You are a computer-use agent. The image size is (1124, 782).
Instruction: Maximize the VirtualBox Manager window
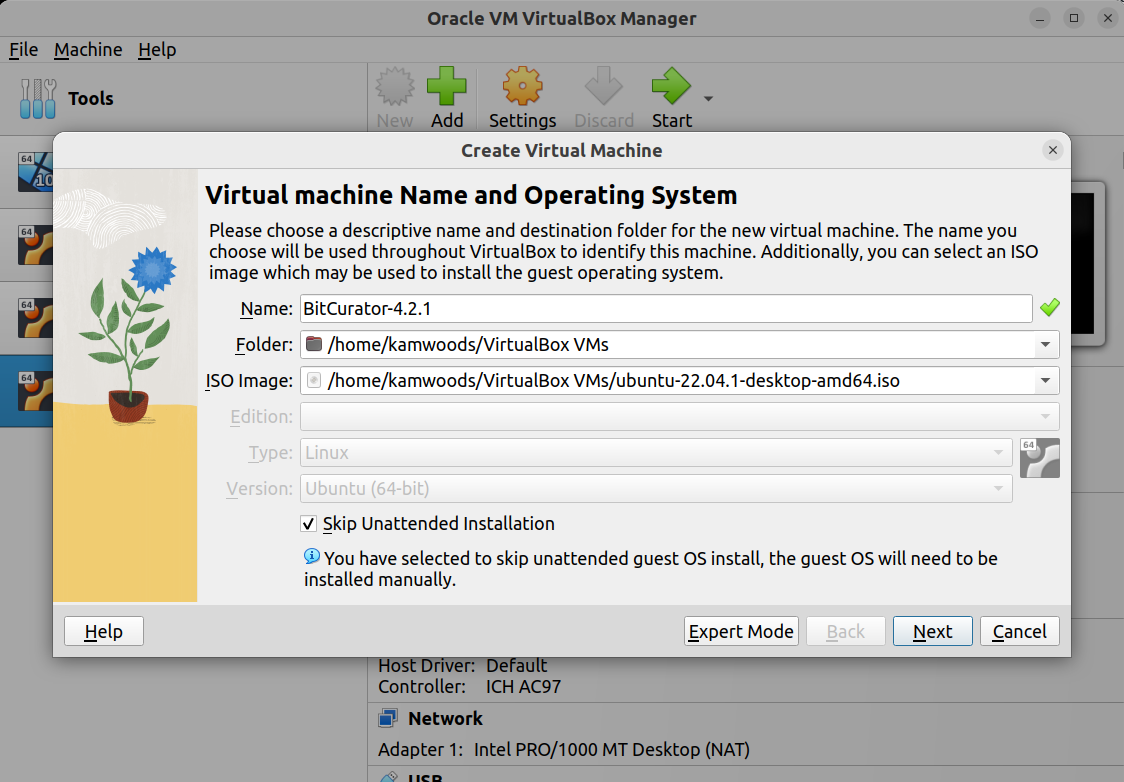point(1074,18)
